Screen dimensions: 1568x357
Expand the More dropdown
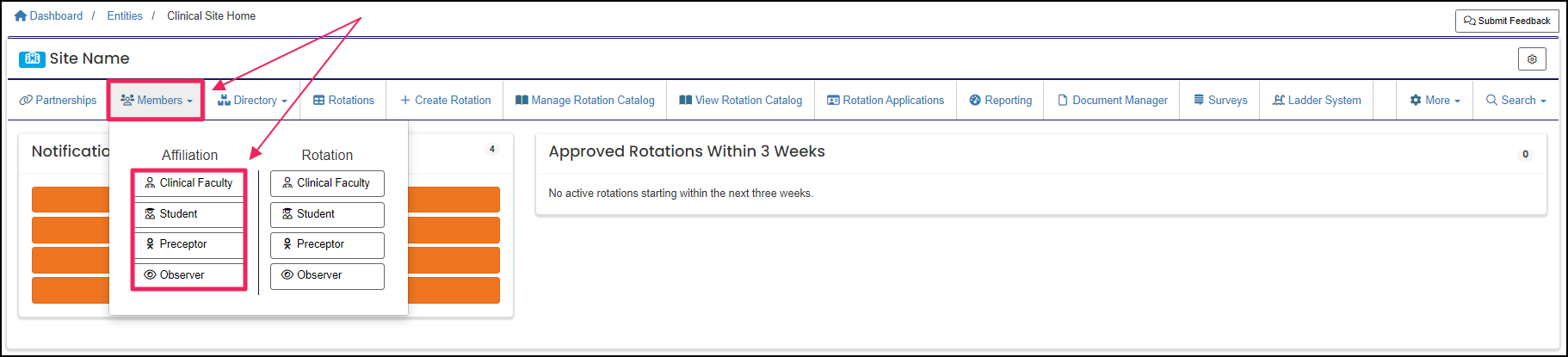coord(1435,100)
